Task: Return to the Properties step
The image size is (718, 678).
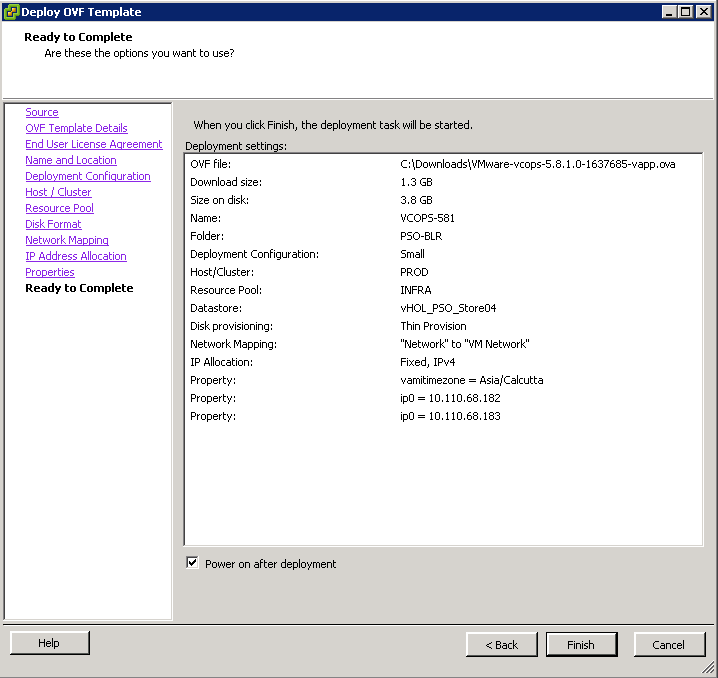Action: 50,272
